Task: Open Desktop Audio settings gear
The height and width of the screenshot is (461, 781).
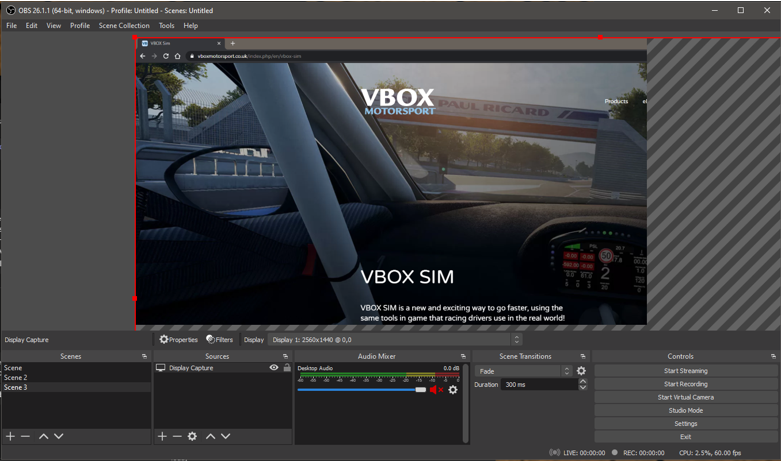Action: [x=453, y=390]
